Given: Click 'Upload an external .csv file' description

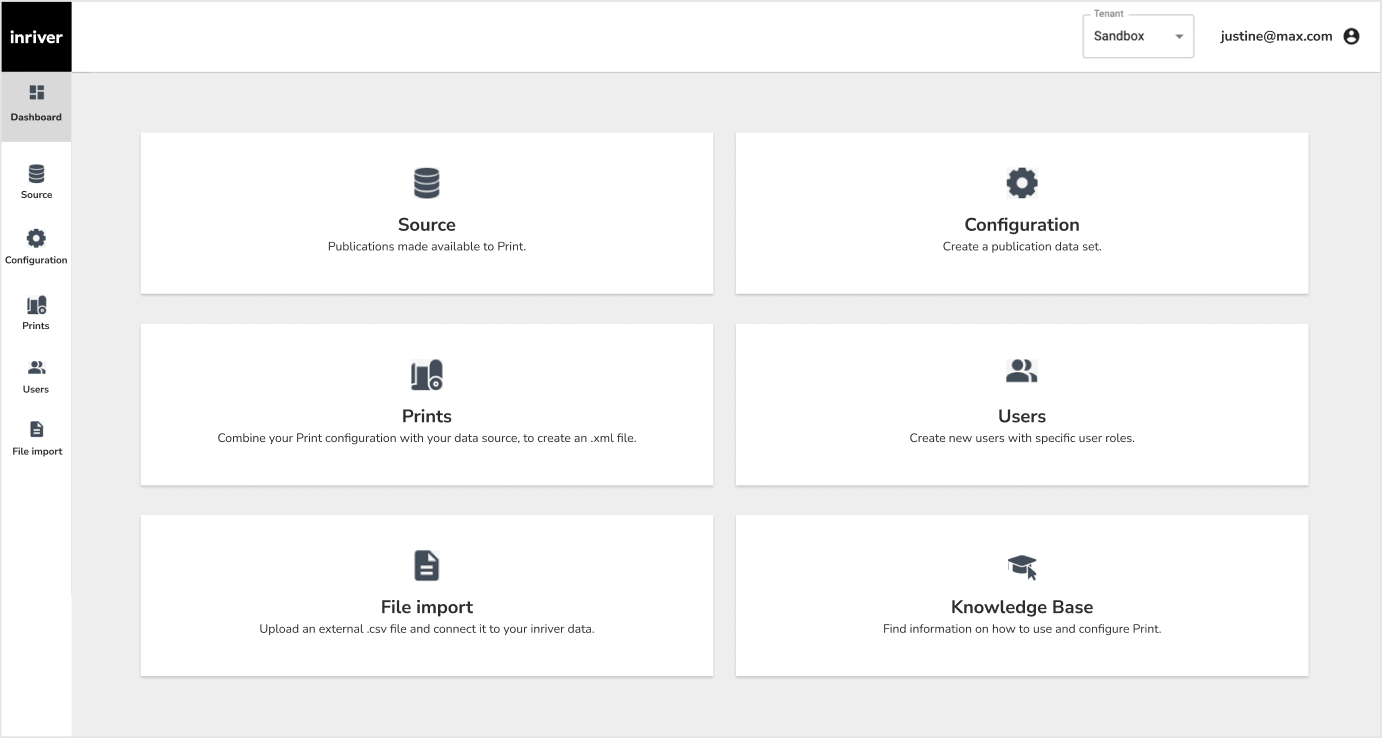Looking at the screenshot, I should [x=427, y=629].
